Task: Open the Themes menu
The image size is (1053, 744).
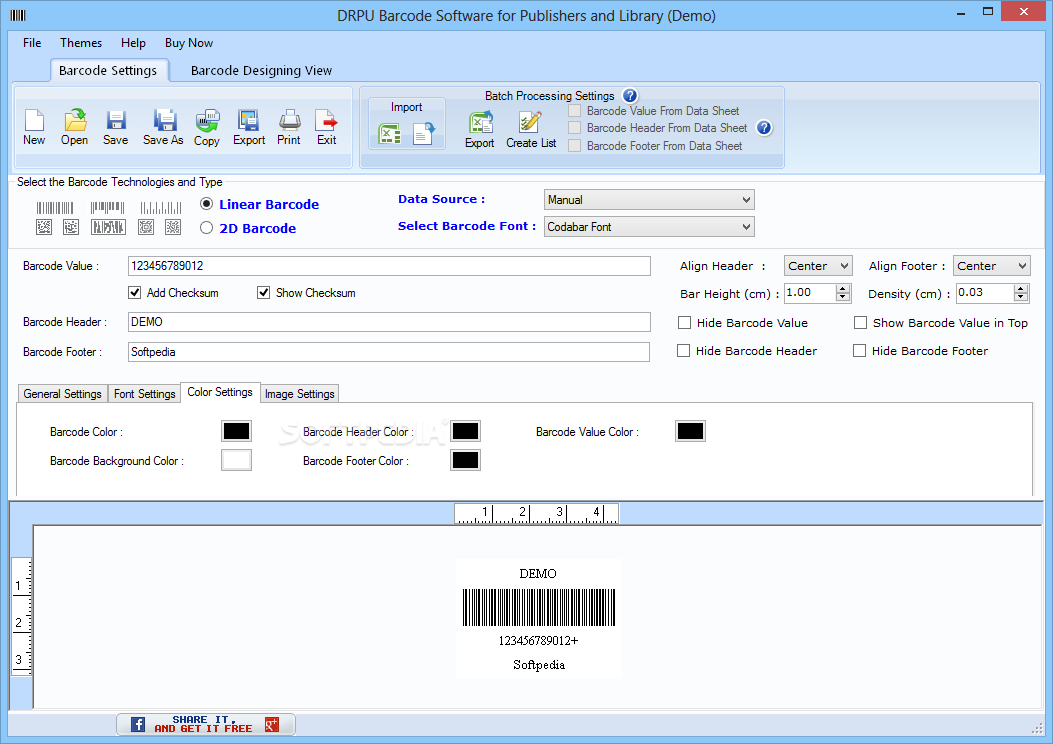Action: click(81, 43)
